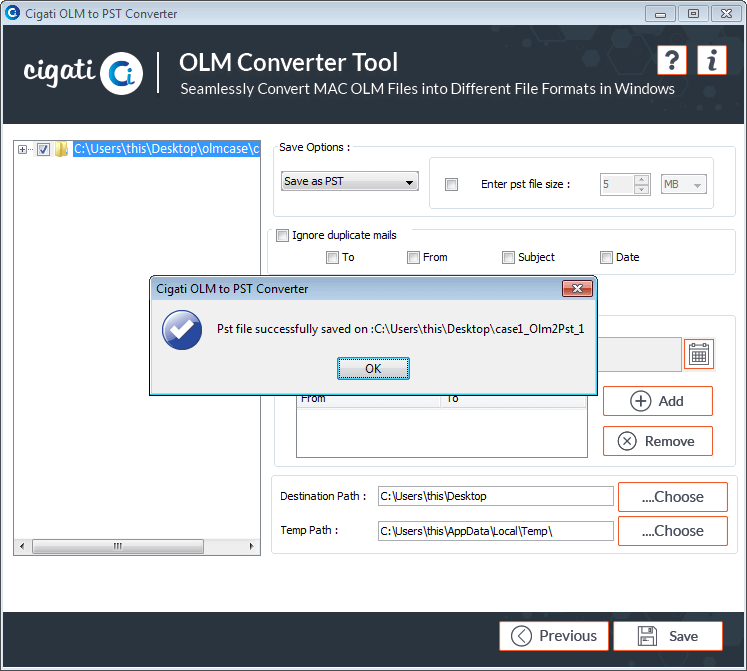Decrease pst file size with down arrow
This screenshot has width=747, height=671.
point(642,189)
